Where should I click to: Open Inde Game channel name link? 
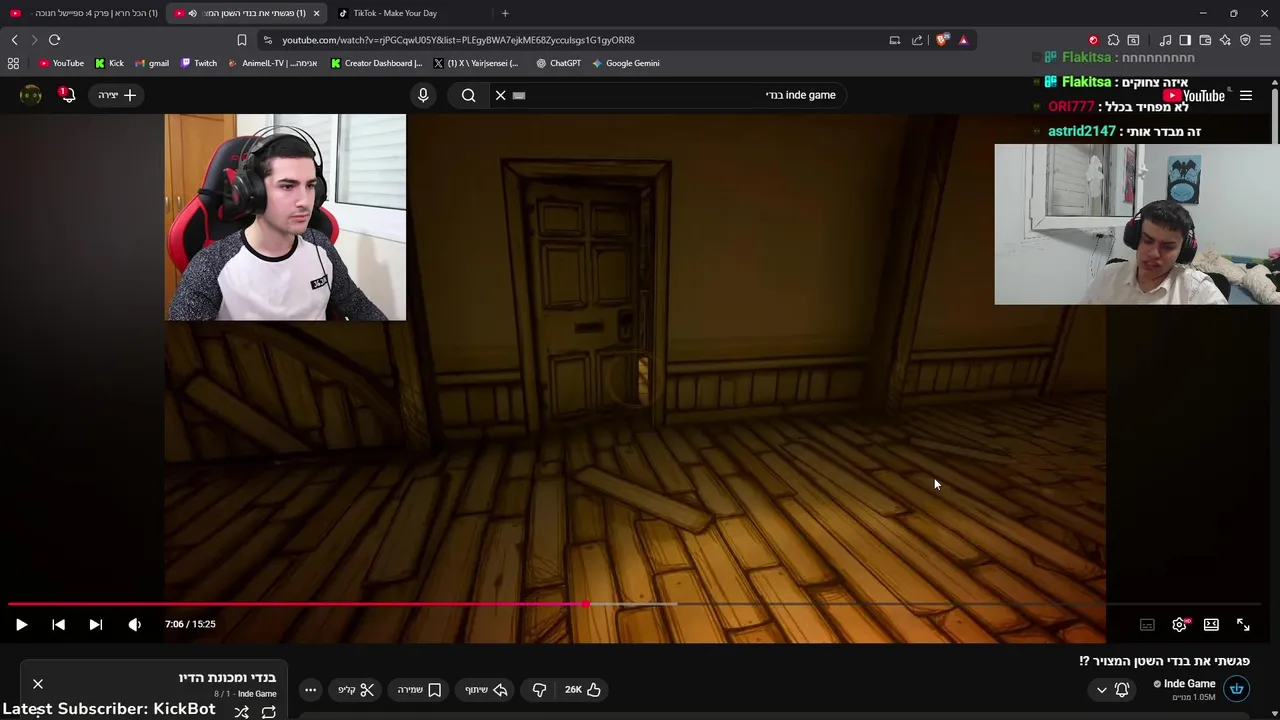point(1189,684)
